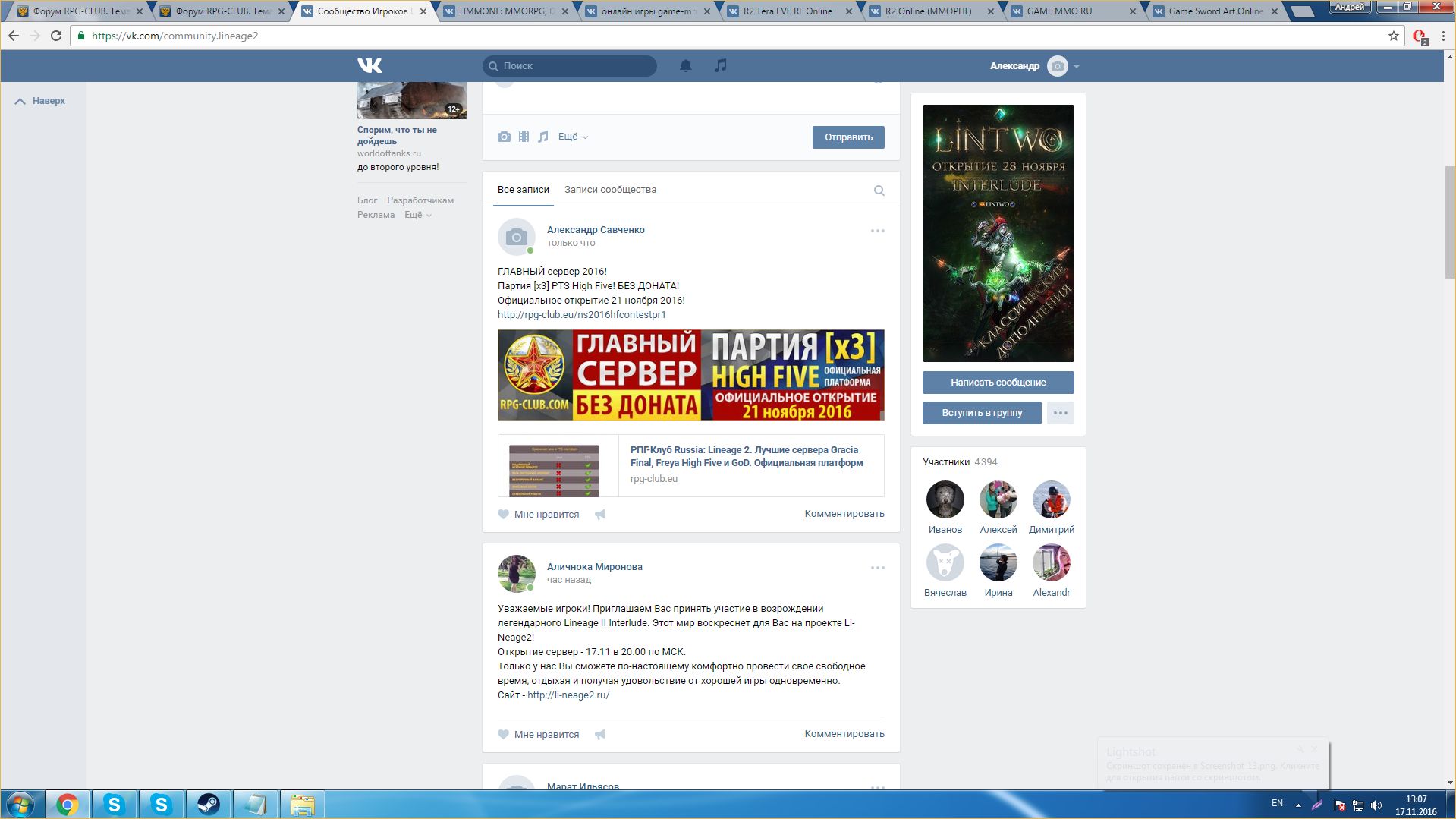This screenshot has width=1456, height=819.
Task: Click Александр Савченко's avatar placeholder
Action: pos(516,237)
